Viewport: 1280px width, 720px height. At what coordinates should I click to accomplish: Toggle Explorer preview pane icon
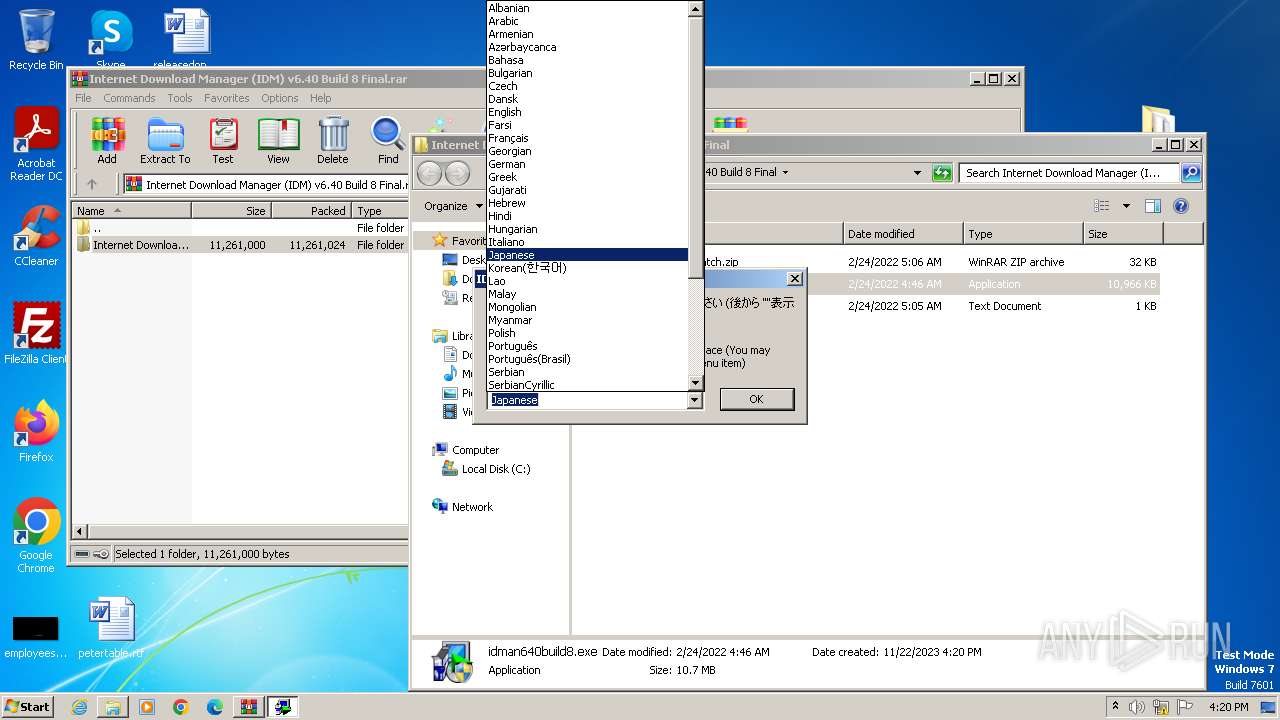(1152, 206)
